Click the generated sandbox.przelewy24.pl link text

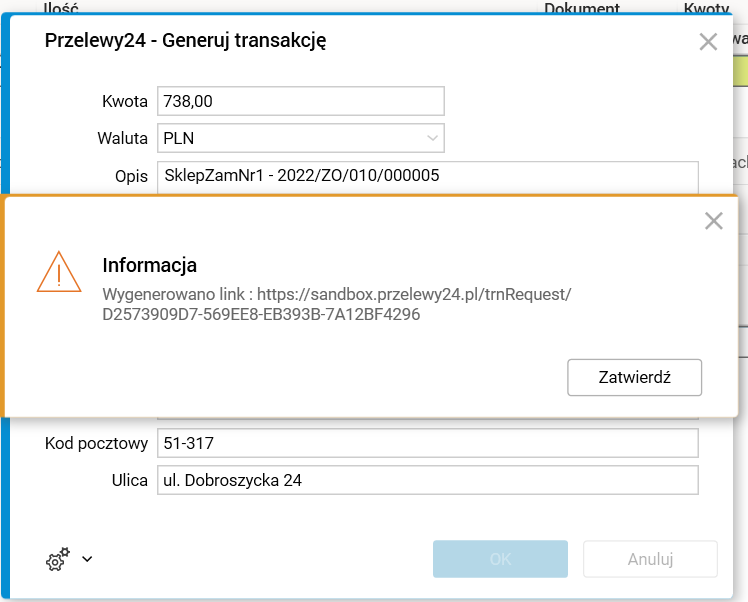pos(336,304)
